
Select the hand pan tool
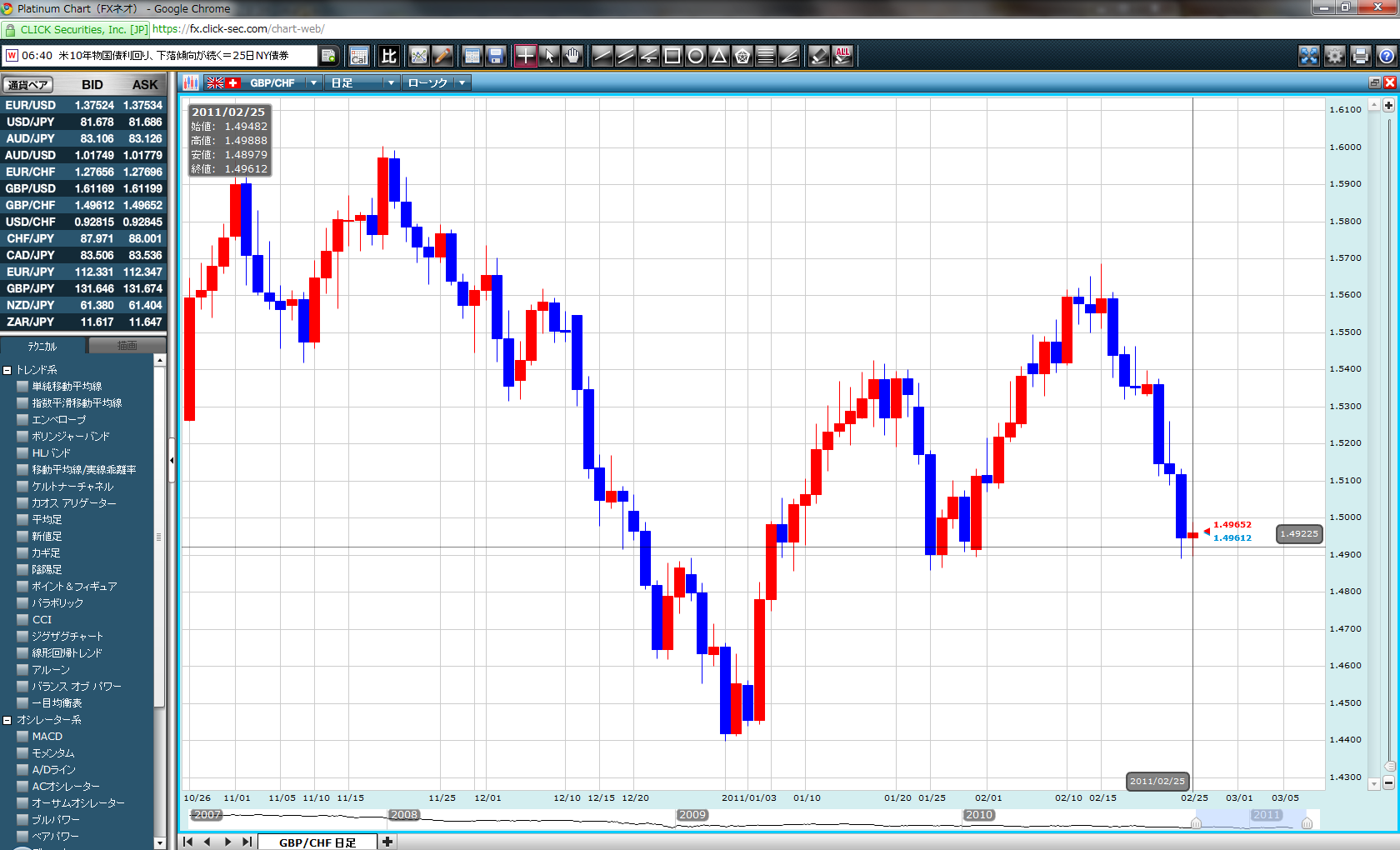tap(572, 56)
